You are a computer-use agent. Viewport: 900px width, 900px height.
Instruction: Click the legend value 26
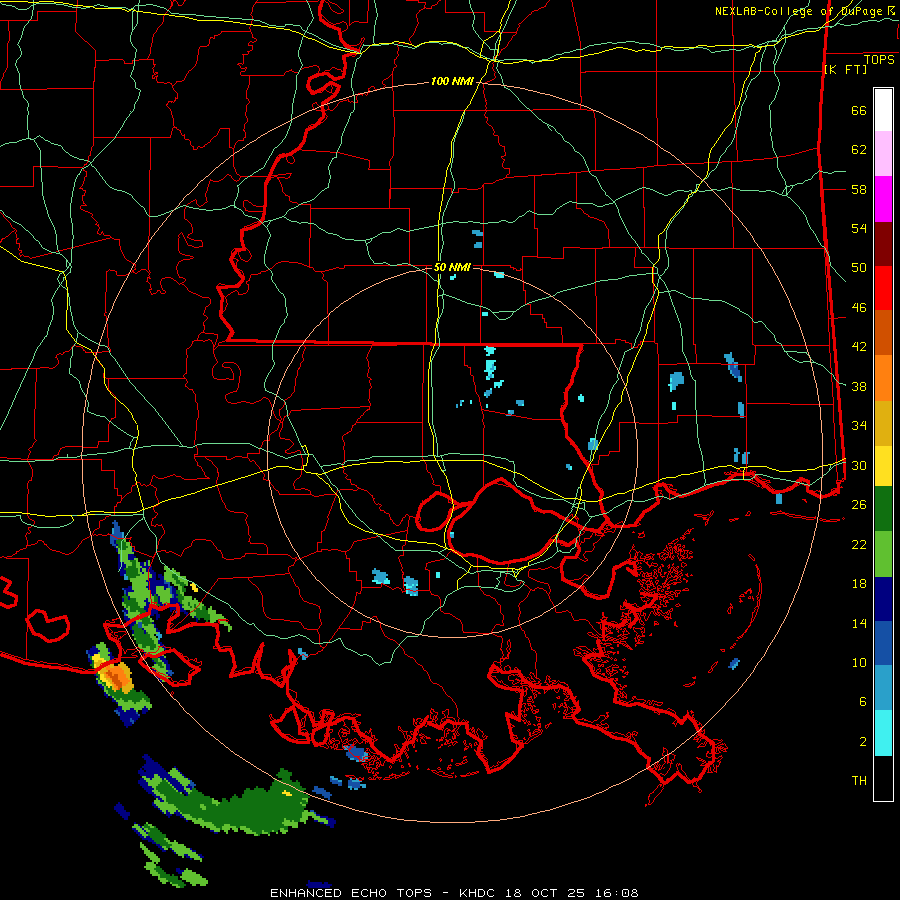point(859,505)
